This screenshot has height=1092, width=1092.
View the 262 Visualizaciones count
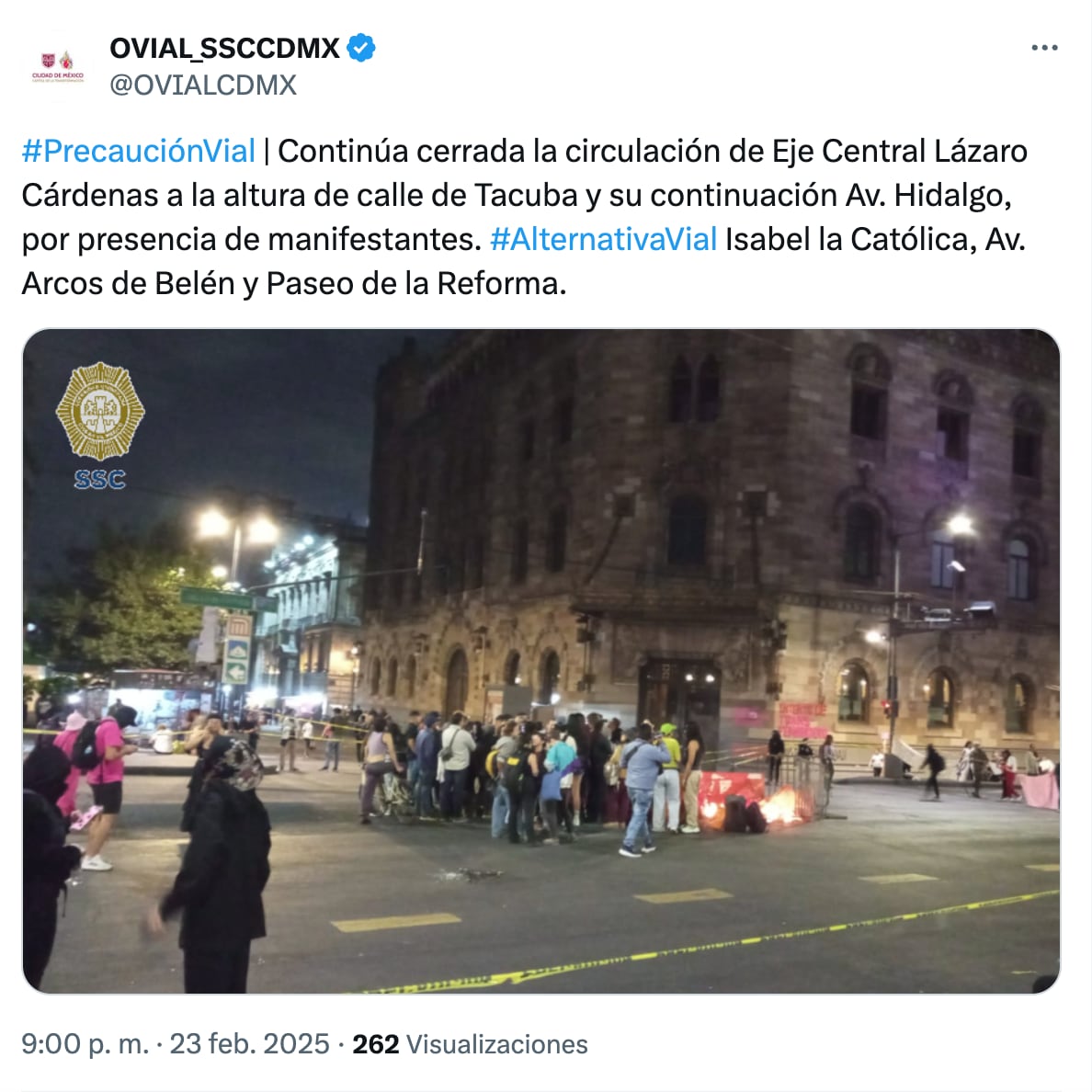(x=470, y=1044)
